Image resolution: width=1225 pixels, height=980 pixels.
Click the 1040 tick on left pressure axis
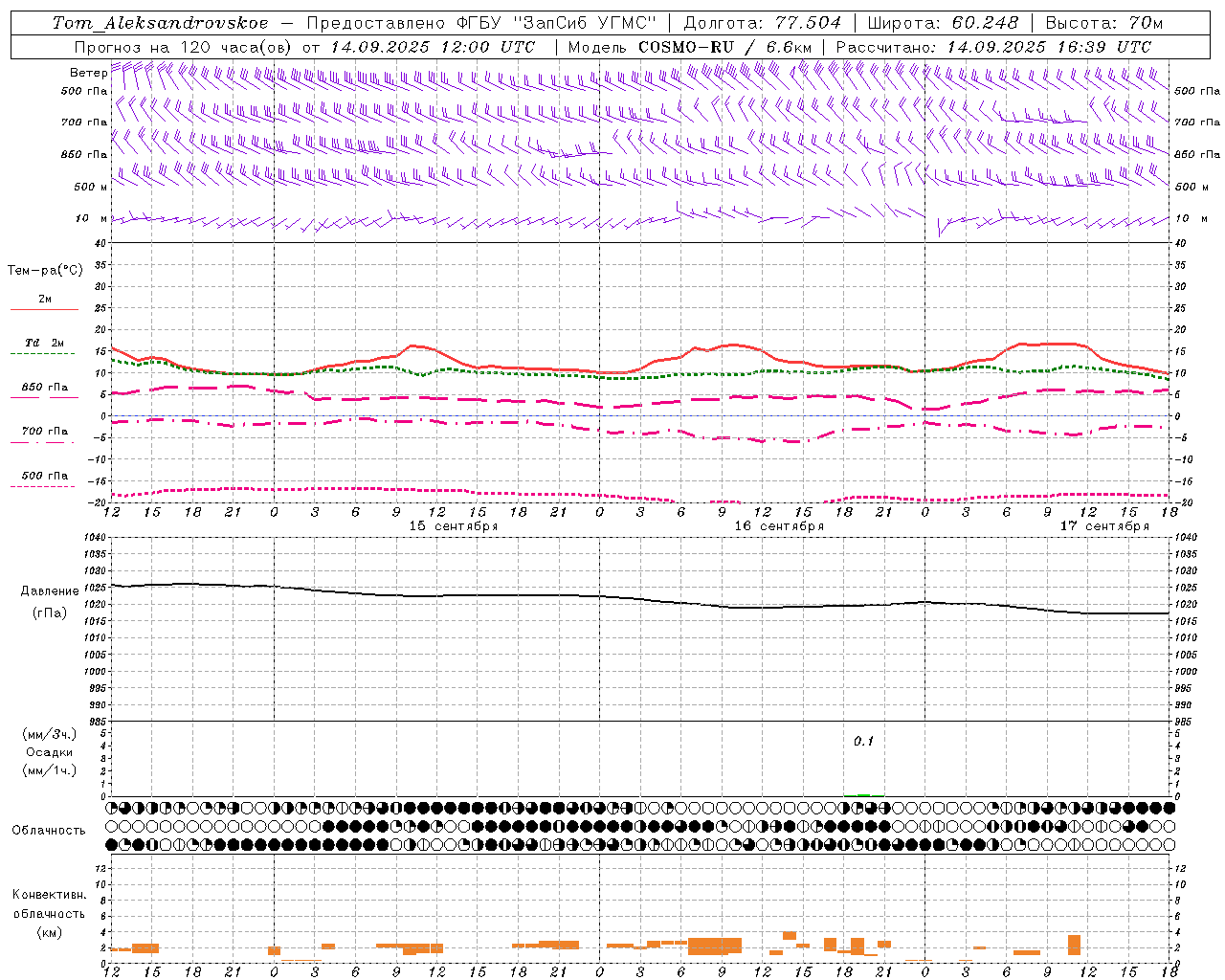click(94, 537)
